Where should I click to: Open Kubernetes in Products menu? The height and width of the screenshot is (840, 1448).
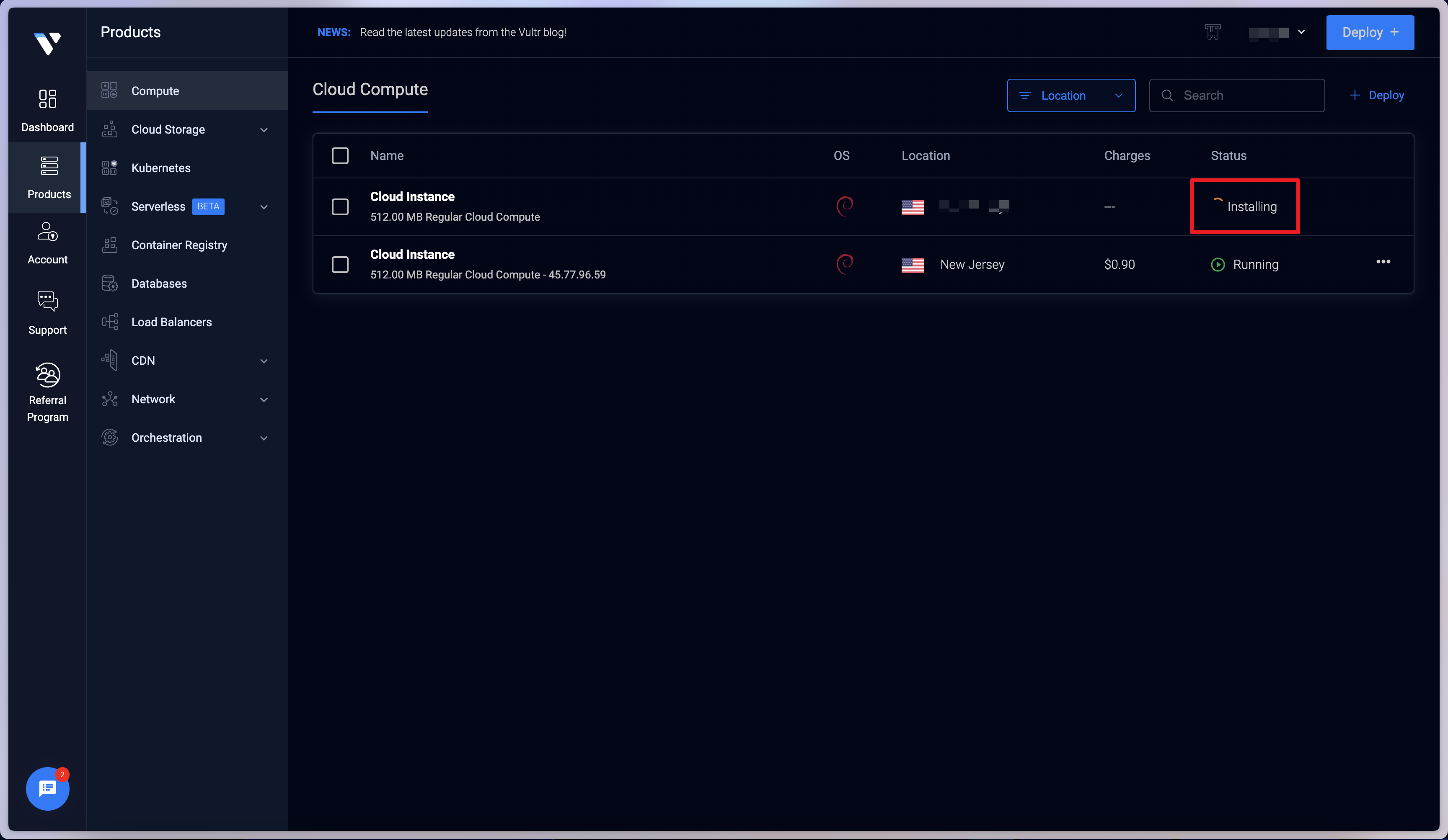(x=161, y=168)
